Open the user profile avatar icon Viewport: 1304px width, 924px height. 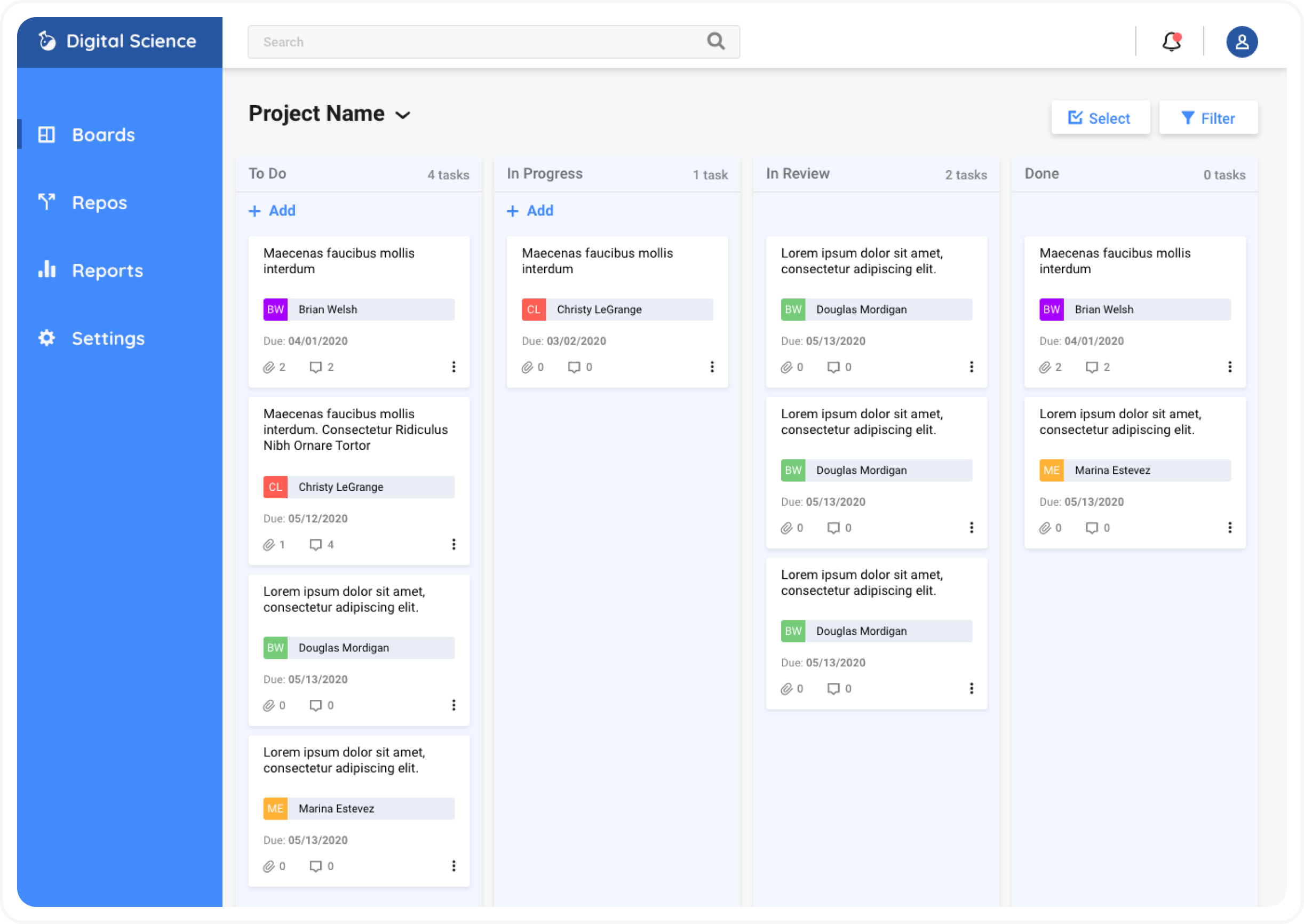point(1242,41)
